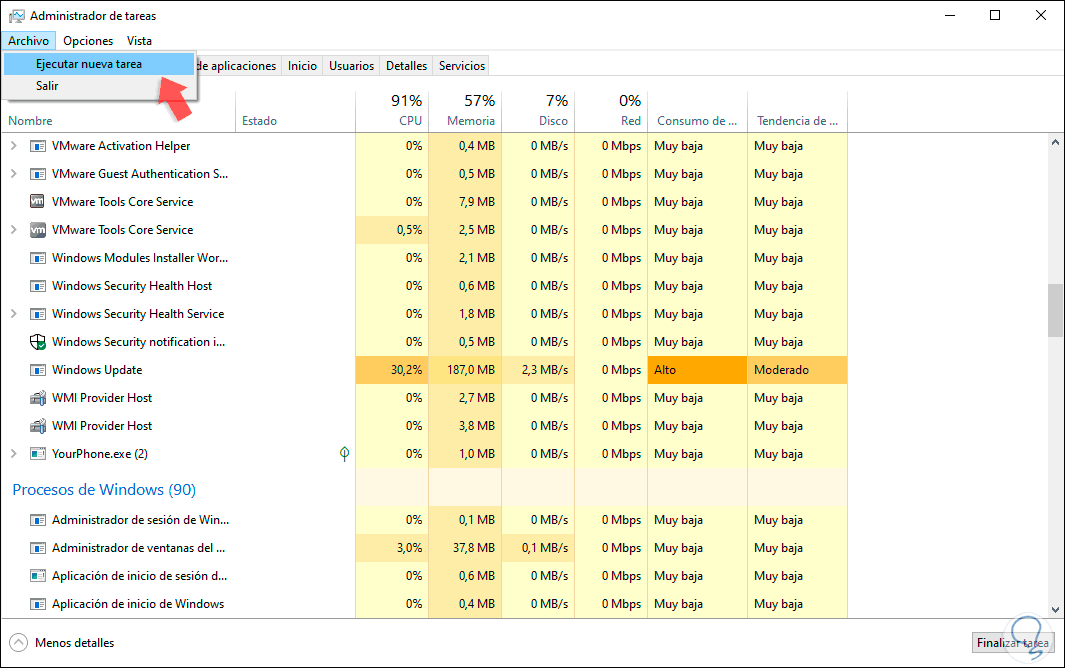
Task: Click the first WMI Provider Host icon
Action: 39,398
